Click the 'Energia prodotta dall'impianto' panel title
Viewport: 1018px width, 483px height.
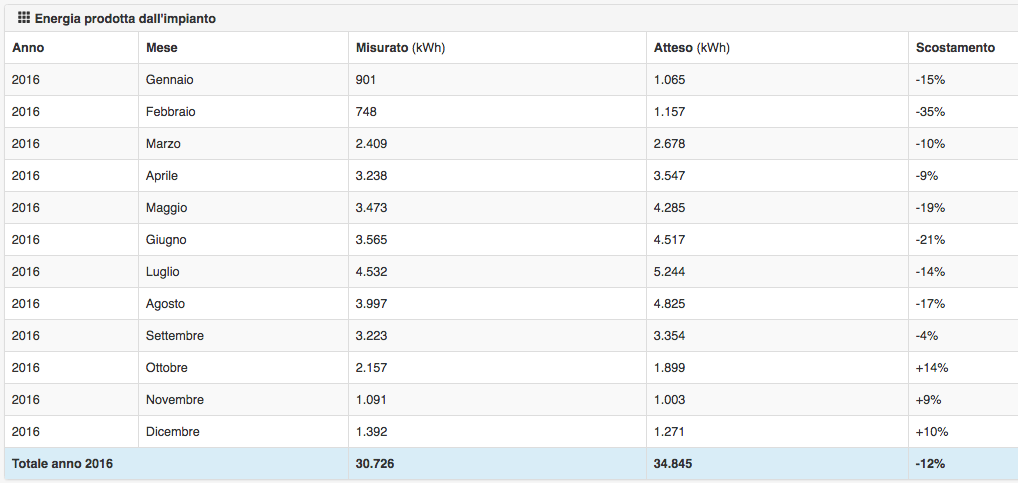coord(125,18)
